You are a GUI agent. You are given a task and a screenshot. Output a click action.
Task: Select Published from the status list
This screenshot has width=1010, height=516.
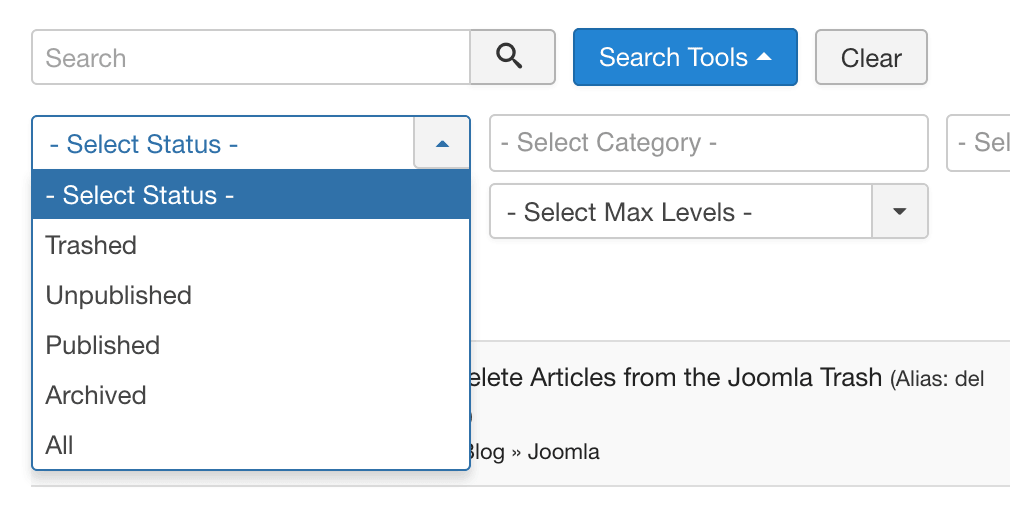[102, 345]
